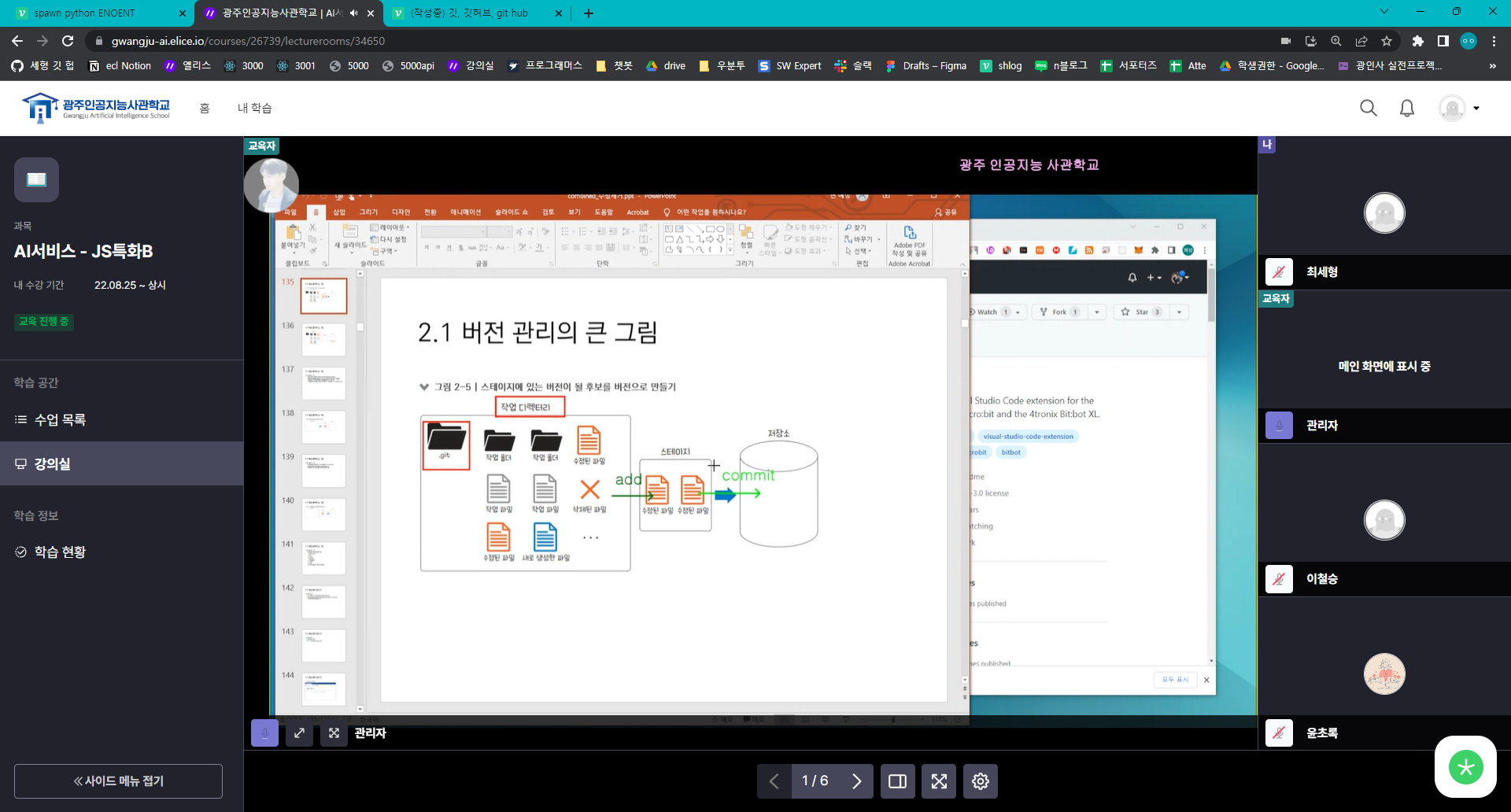Switch to spawn python ENOENT tab
Viewport: 1511px width, 812px height.
[98, 13]
